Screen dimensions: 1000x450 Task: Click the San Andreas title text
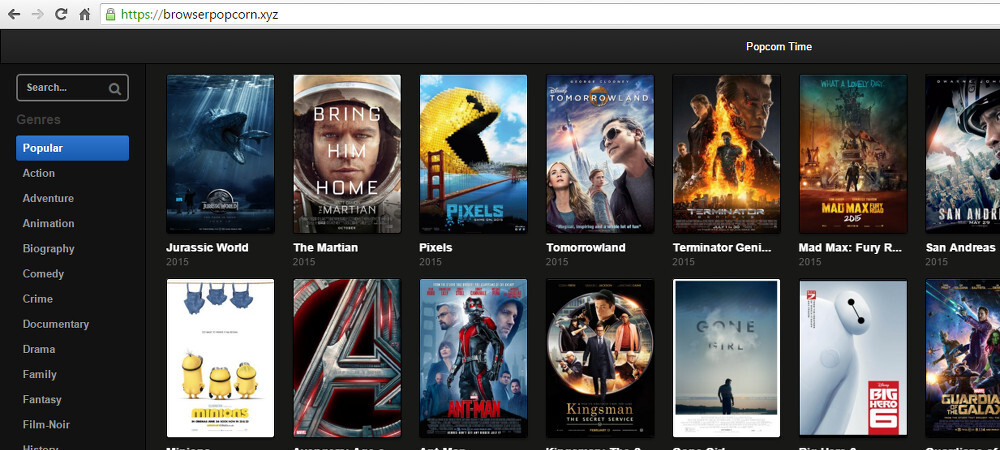[x=960, y=247]
